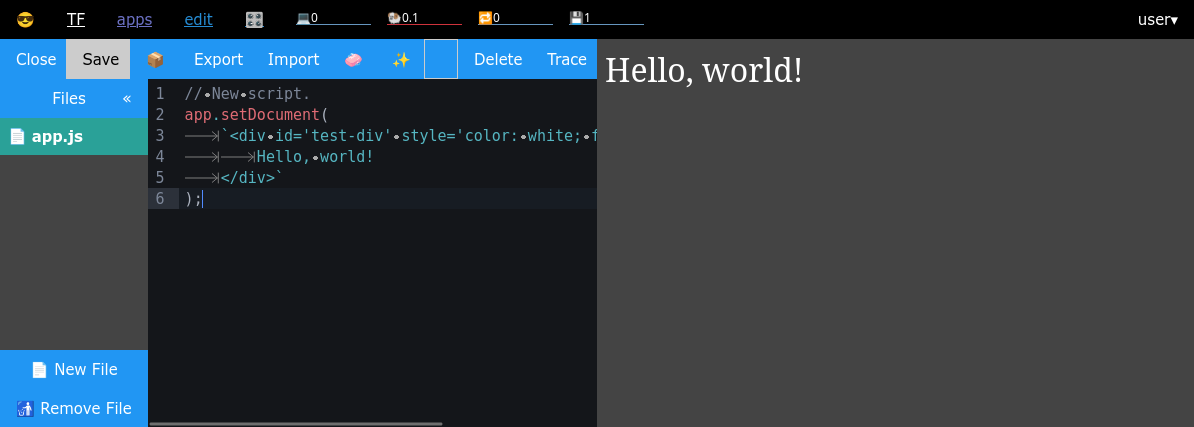Click the blank blue toolbar box
Screen dimensions: 1194x427
(441, 59)
